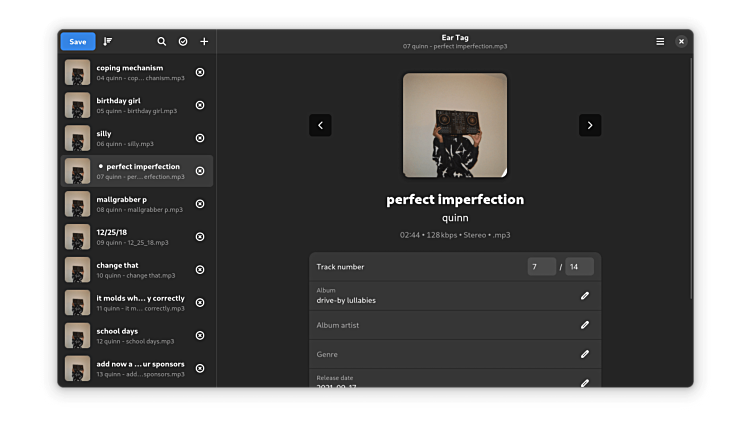752x423 pixels.
Task: Click the total tracks field showing 14
Action: 579,267
